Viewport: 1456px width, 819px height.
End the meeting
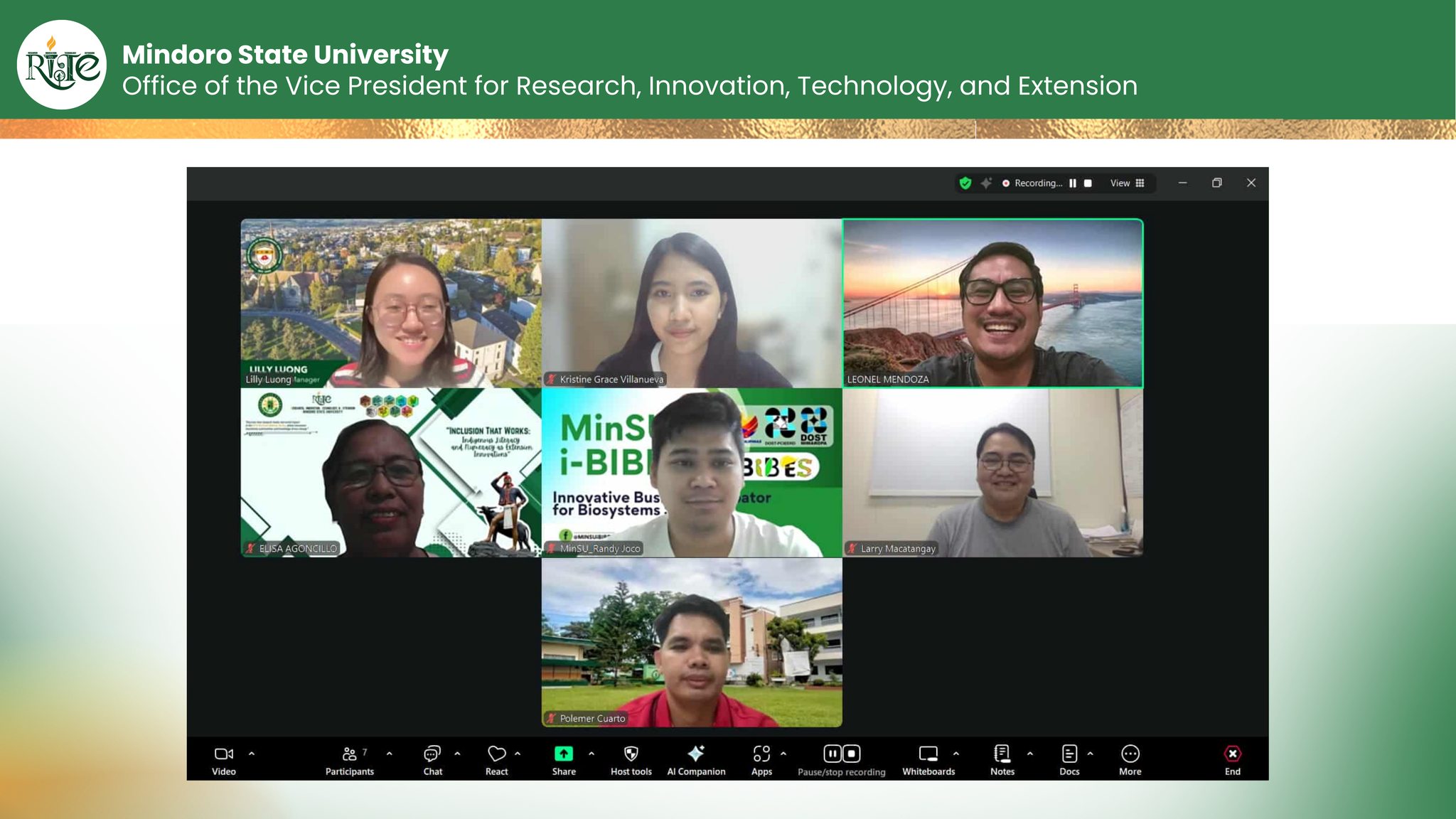[1232, 755]
